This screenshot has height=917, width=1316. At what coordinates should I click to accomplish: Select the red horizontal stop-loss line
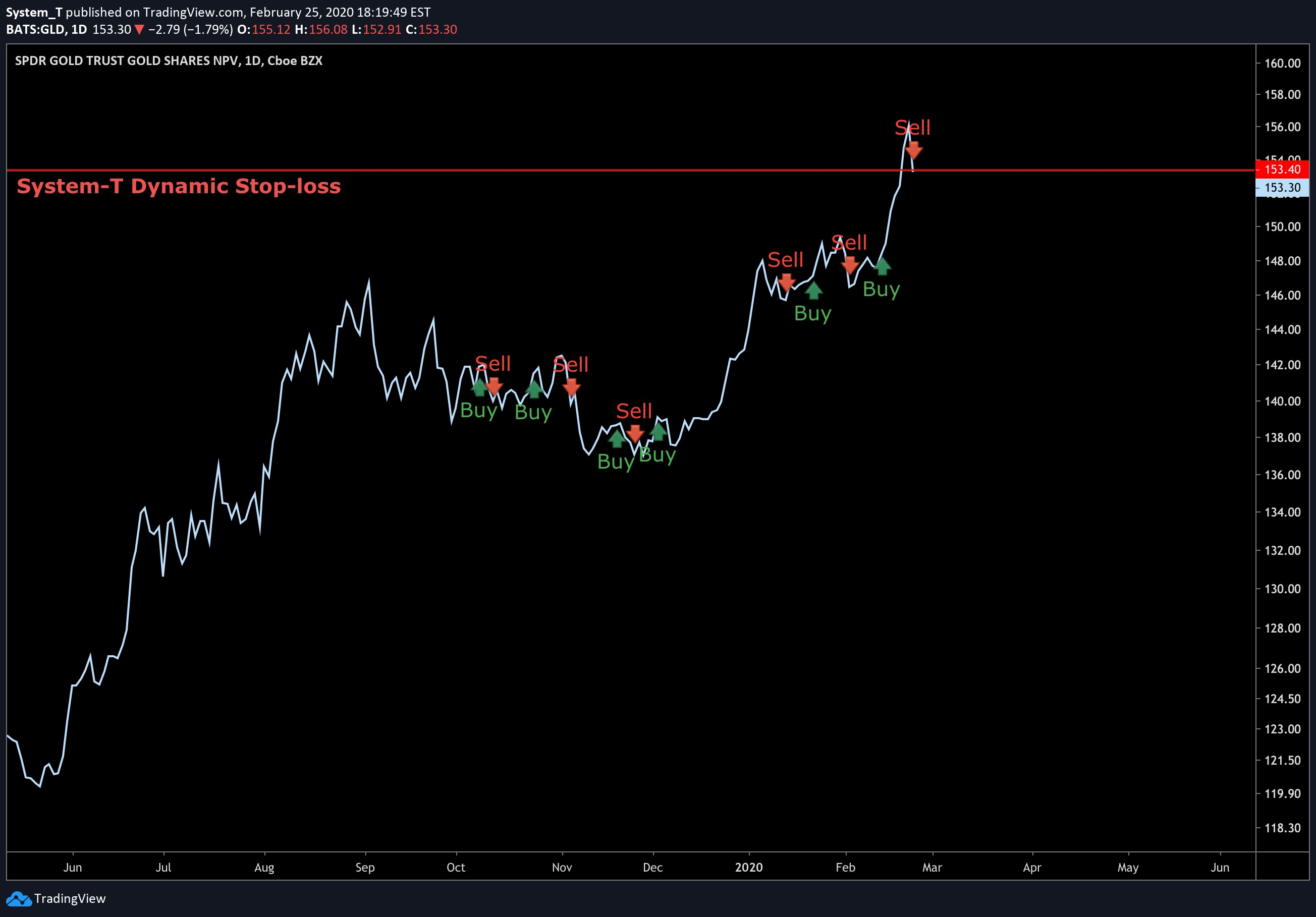point(630,170)
